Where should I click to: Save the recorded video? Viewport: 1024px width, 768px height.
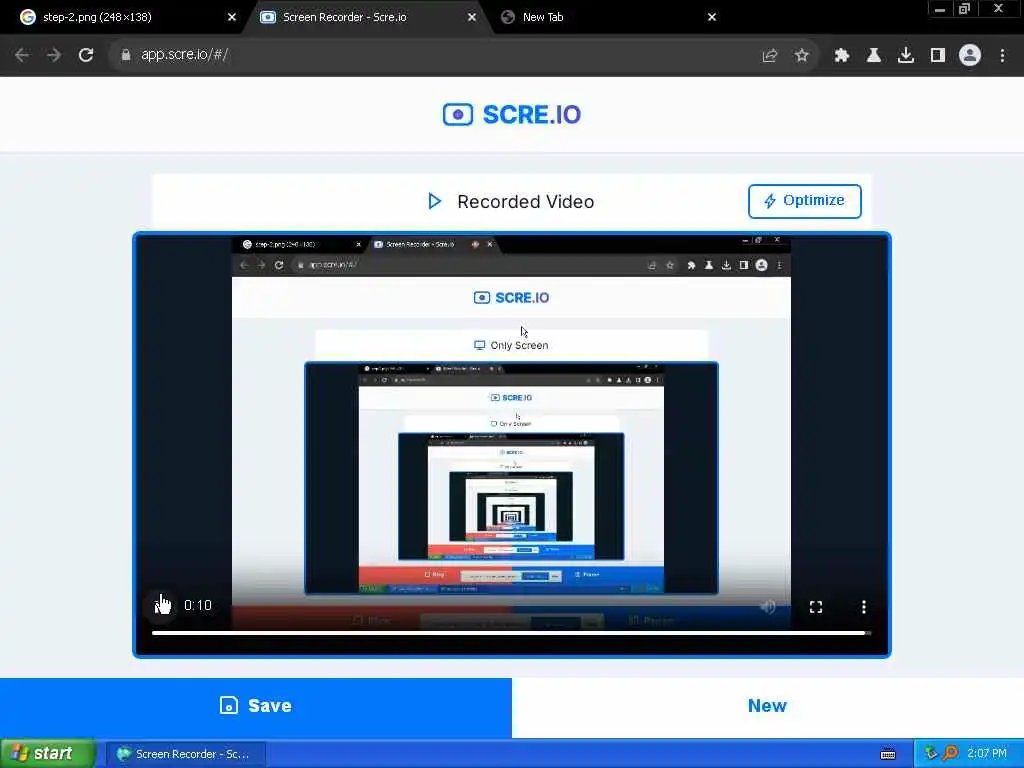[256, 706]
